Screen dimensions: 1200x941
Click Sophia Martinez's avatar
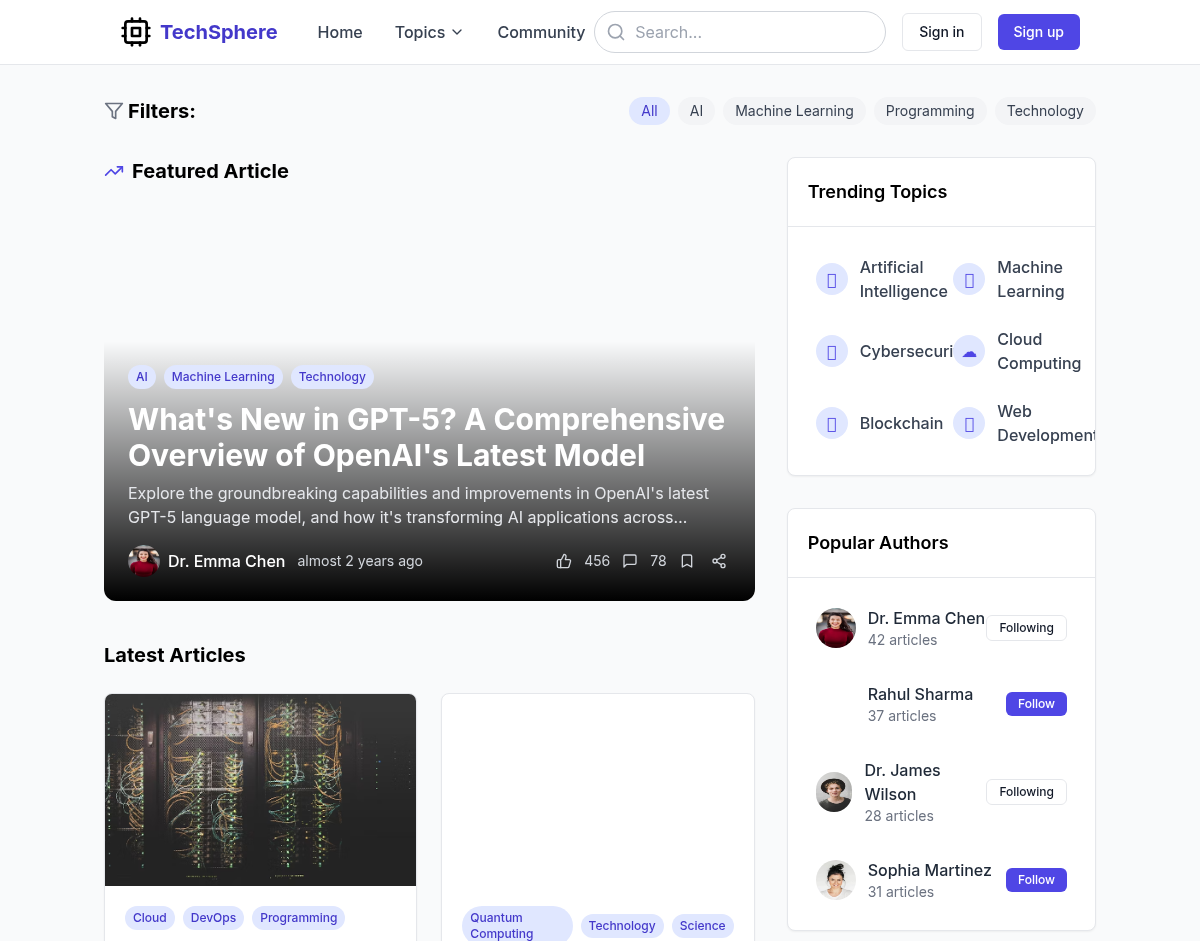pos(836,880)
